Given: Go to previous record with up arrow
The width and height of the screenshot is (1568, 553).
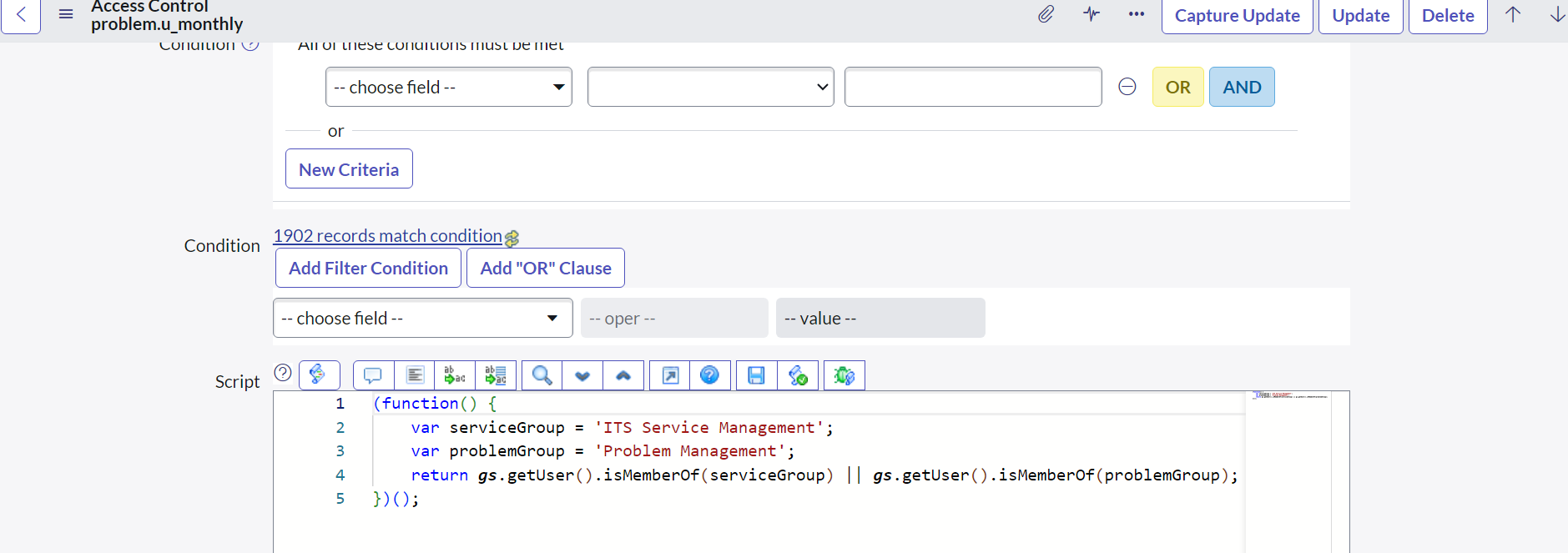Looking at the screenshot, I should pos(1513,14).
